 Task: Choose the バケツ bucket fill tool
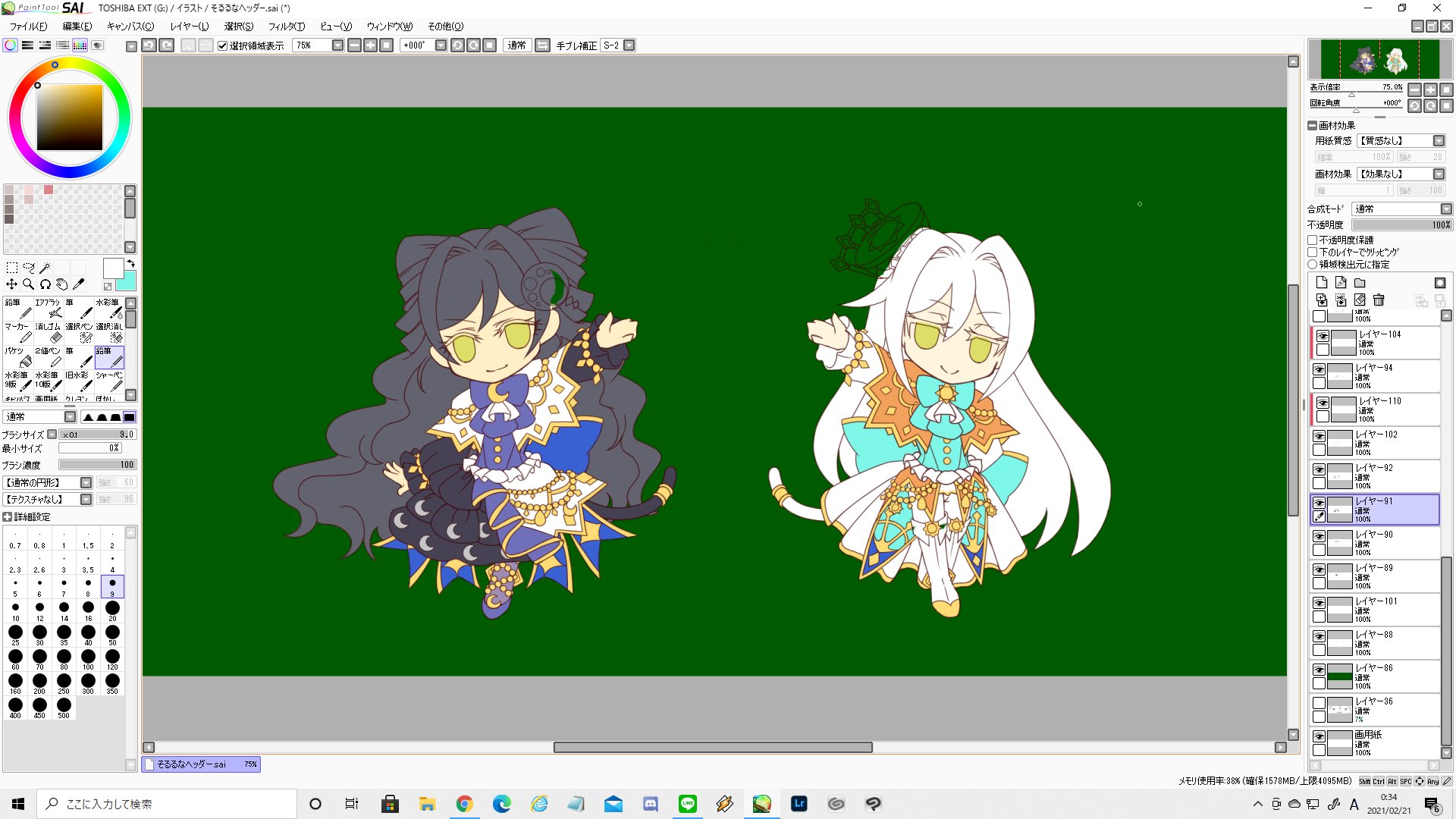[18, 356]
